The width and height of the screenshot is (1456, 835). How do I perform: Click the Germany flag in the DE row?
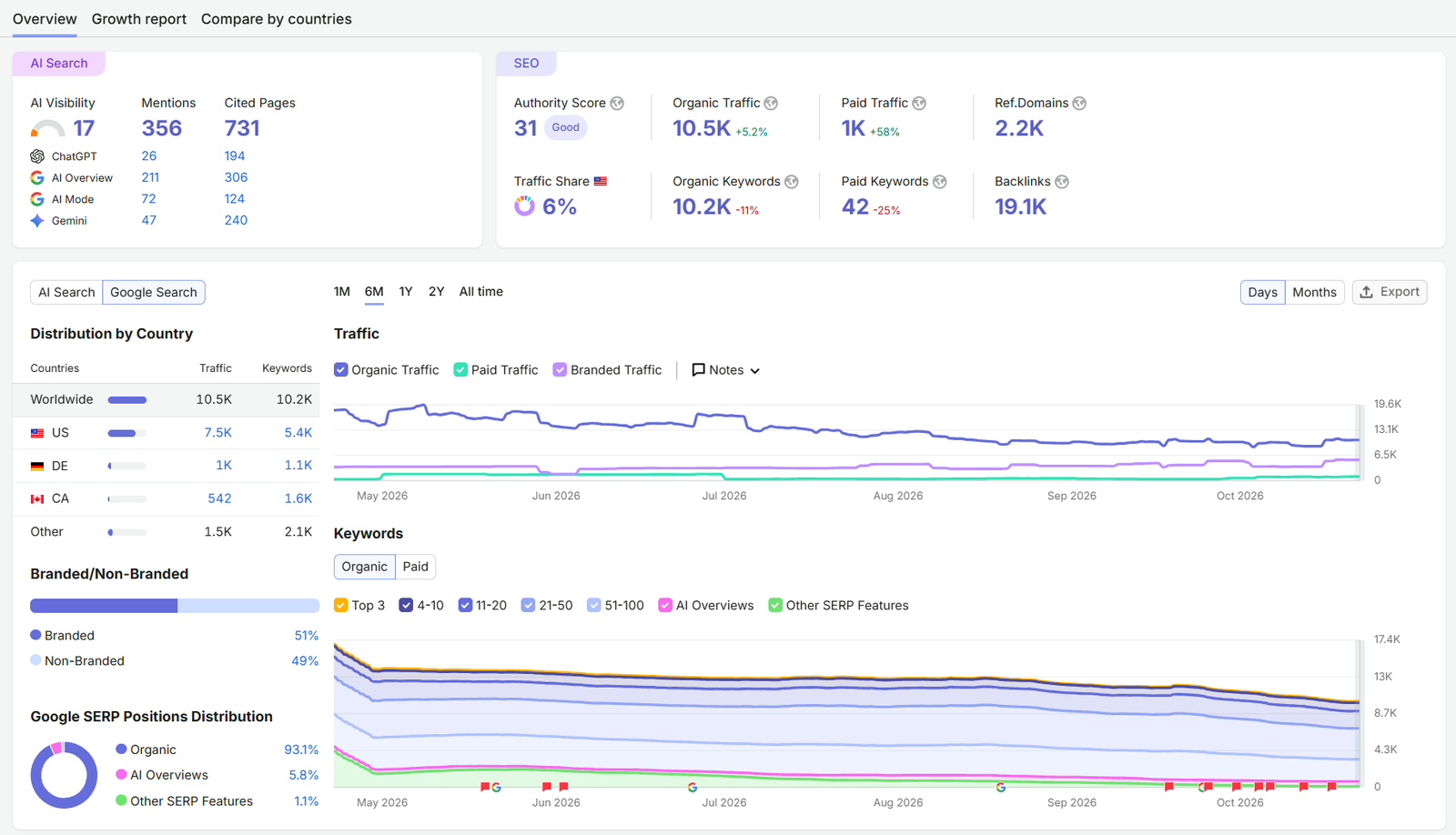pyautogui.click(x=37, y=466)
